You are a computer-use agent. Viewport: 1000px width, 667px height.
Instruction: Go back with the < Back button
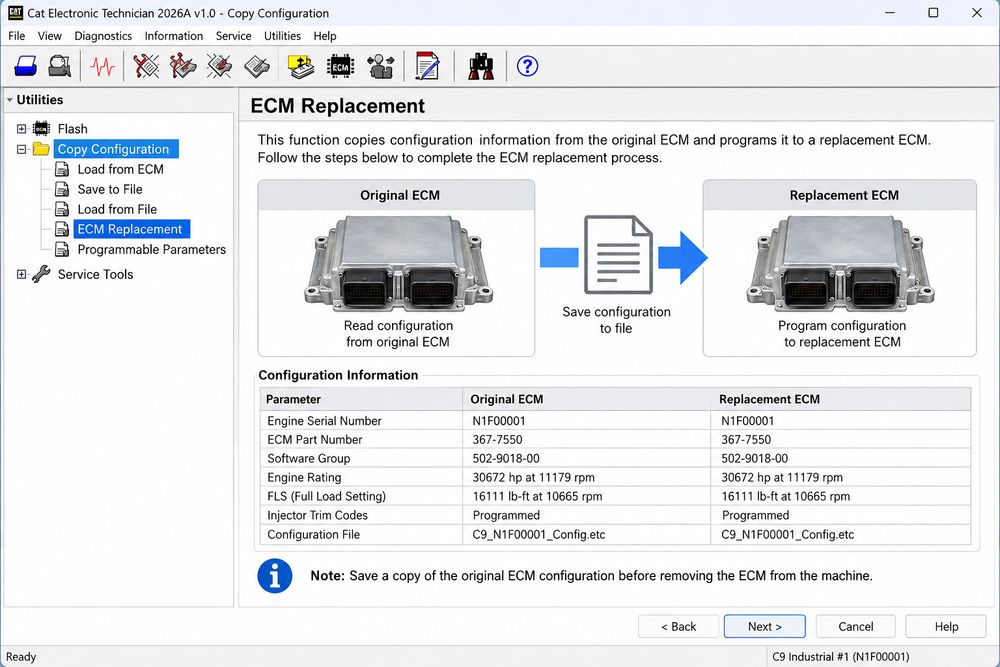(x=679, y=626)
